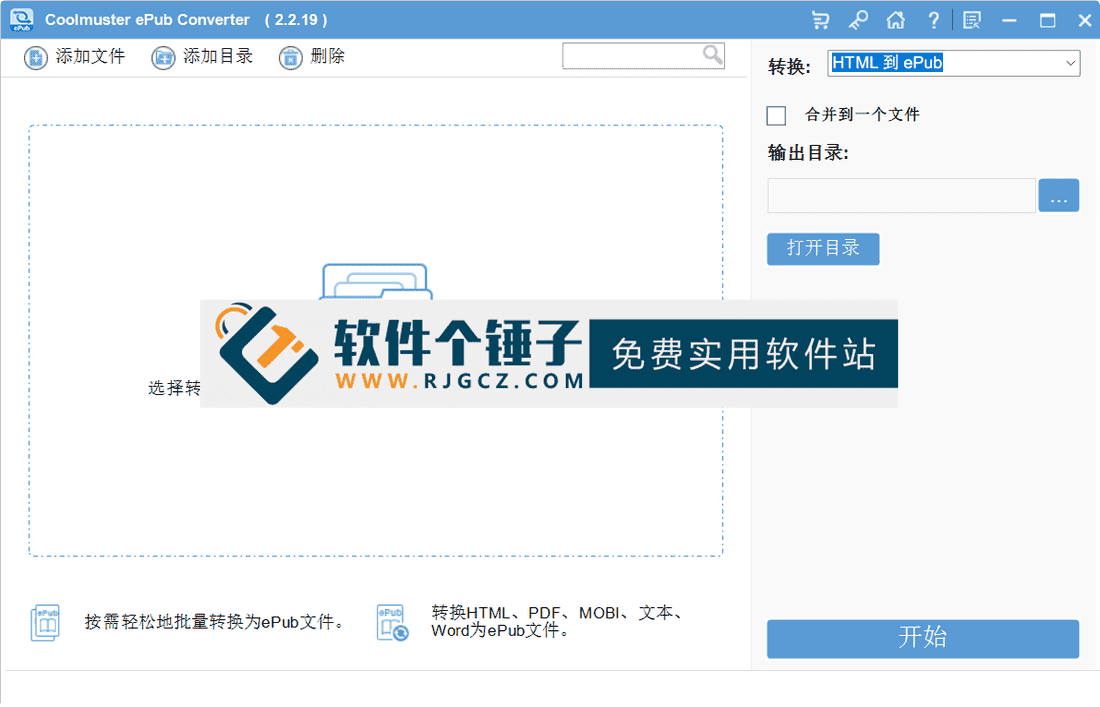The height and width of the screenshot is (707, 1100).
Task: Open the home page icon
Action: click(896, 19)
